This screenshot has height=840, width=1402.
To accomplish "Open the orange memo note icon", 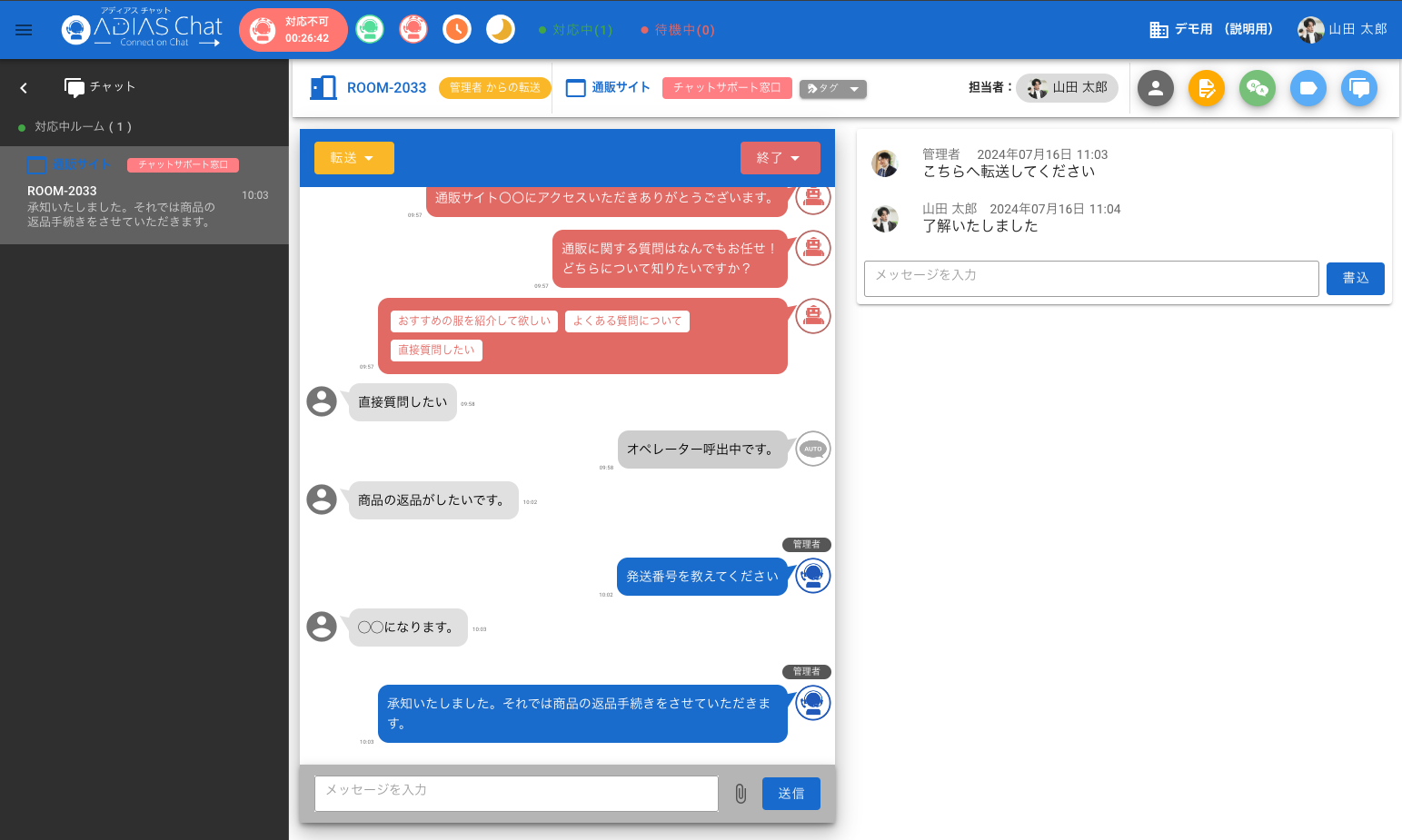I will click(1207, 88).
